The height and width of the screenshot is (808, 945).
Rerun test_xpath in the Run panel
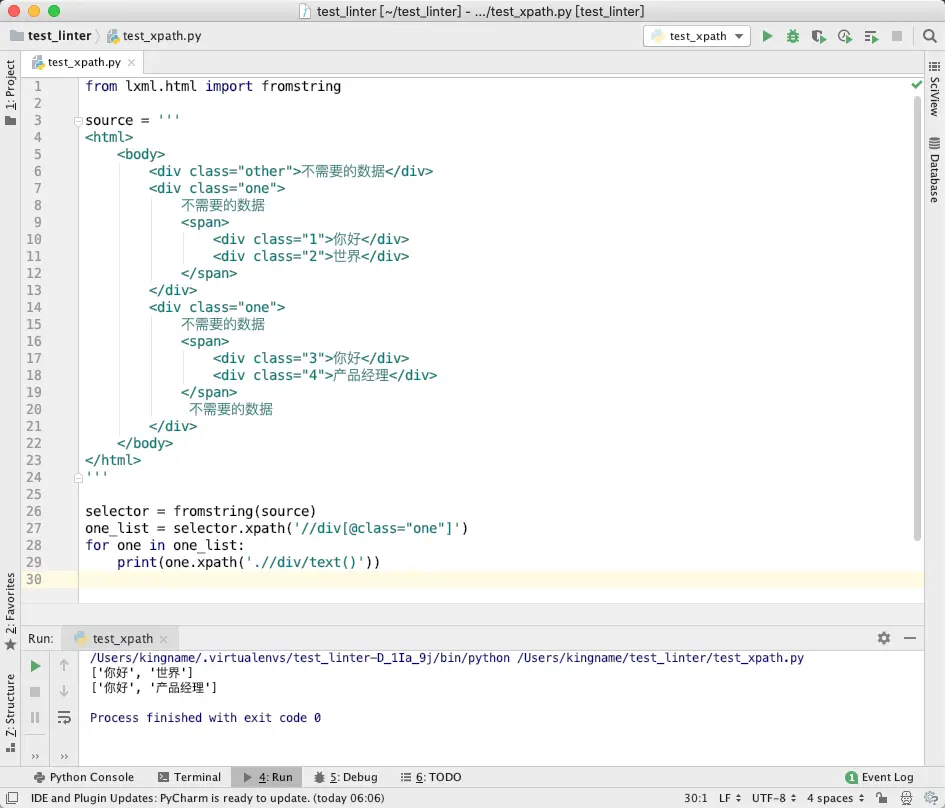(35, 666)
